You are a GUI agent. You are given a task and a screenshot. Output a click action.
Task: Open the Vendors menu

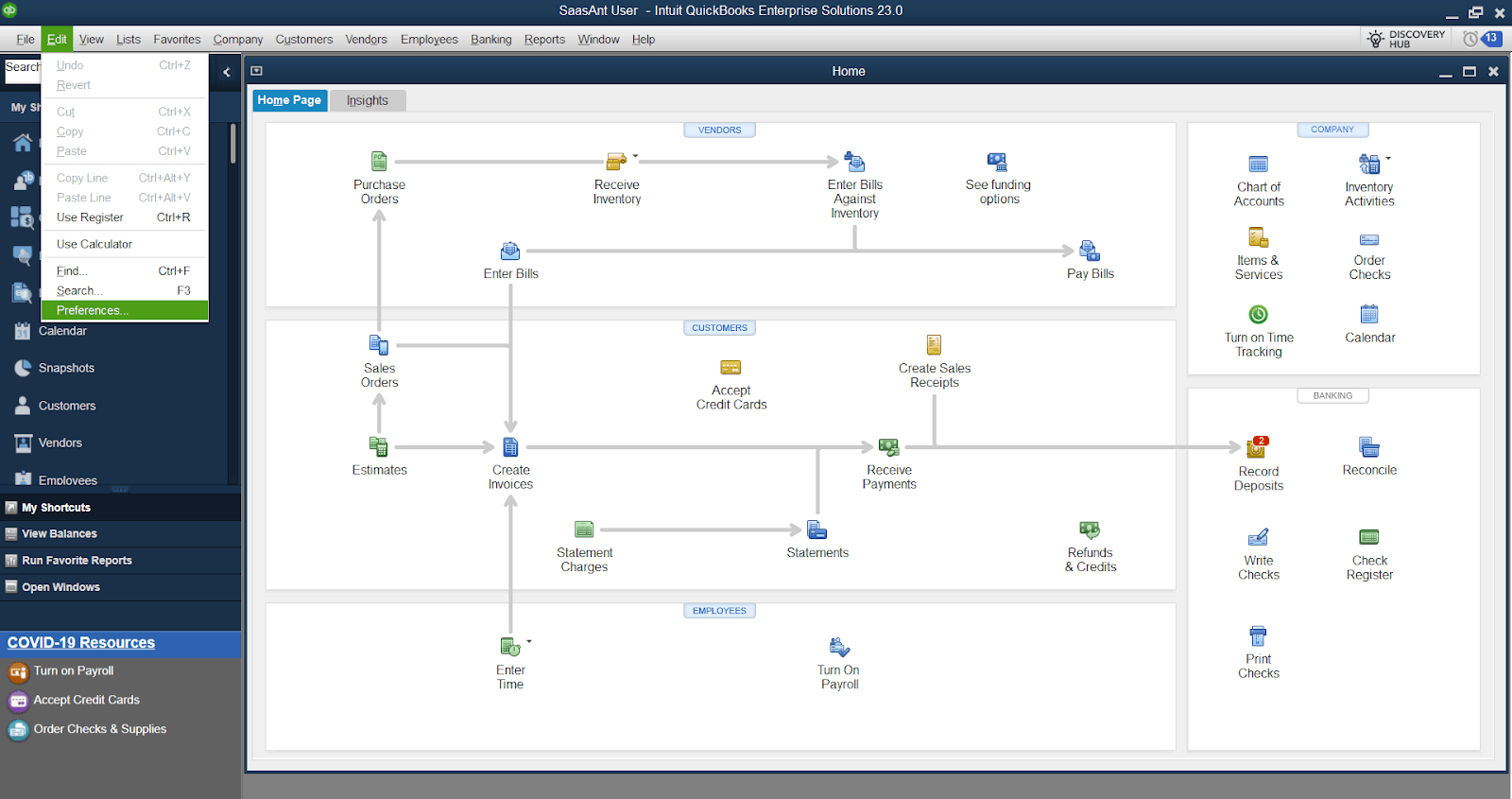click(366, 40)
